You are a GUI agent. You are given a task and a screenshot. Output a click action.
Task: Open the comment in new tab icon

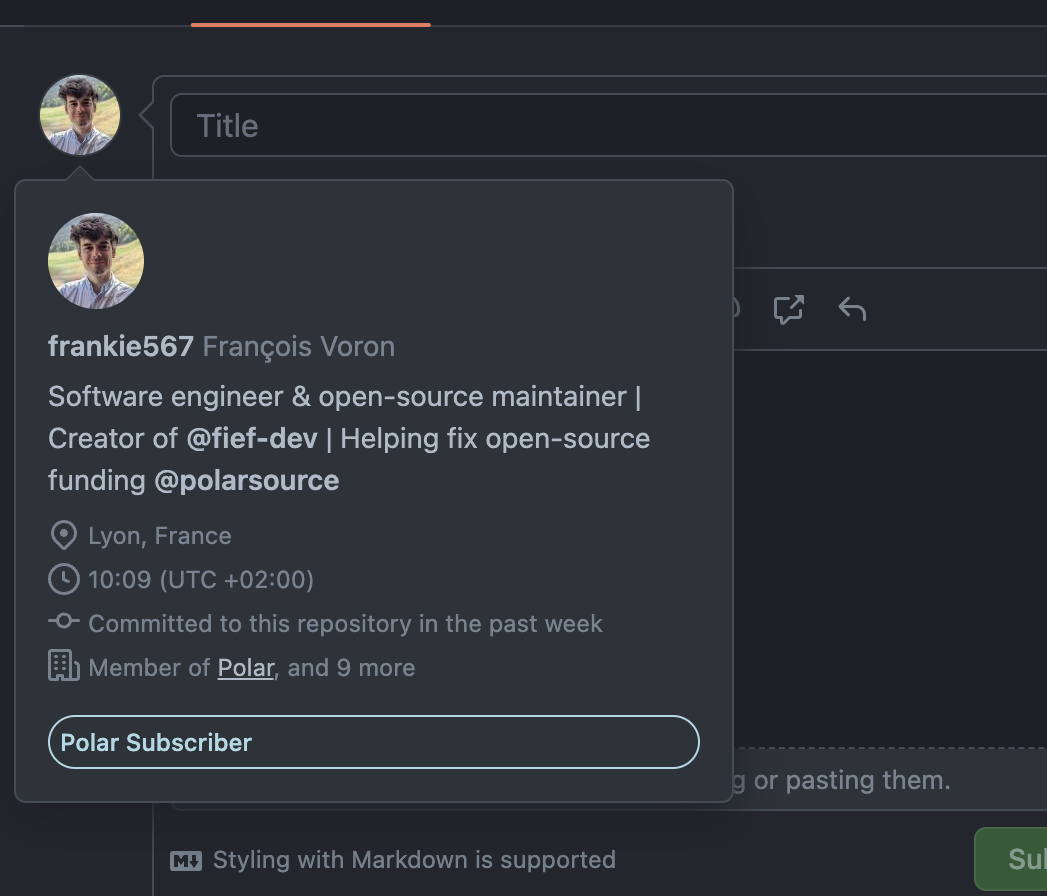click(788, 309)
